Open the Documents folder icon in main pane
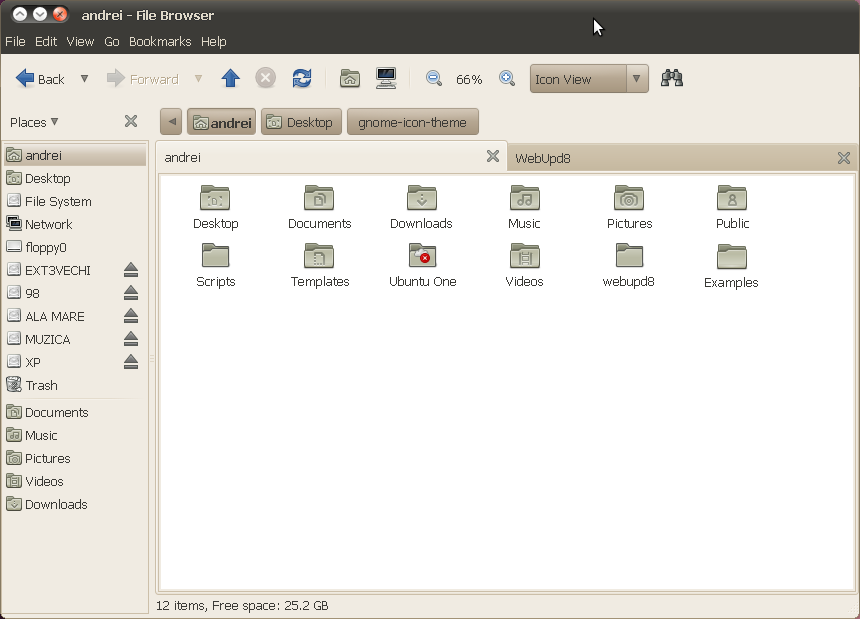The height and width of the screenshot is (619, 860). (319, 198)
